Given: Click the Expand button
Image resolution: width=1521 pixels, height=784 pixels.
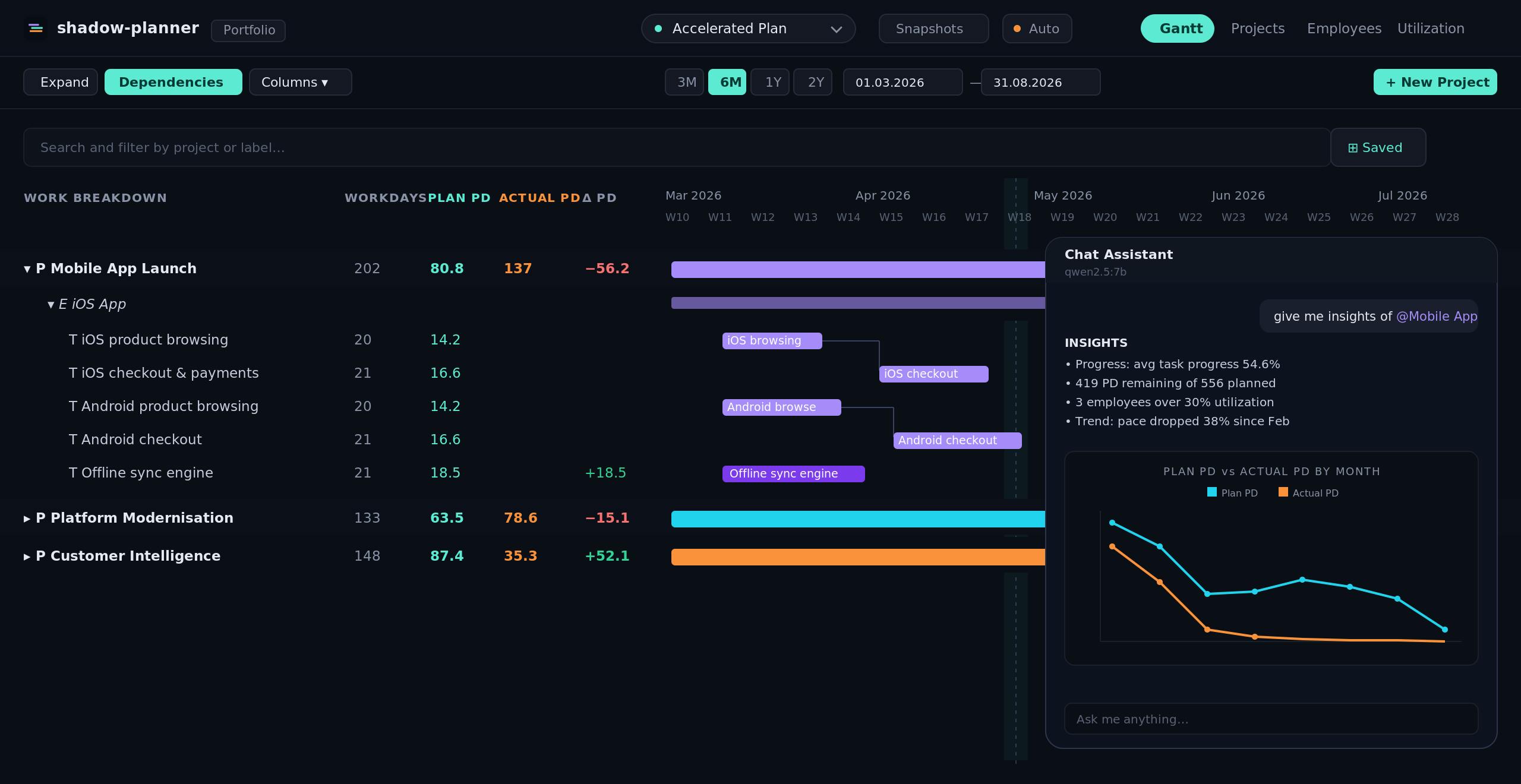Looking at the screenshot, I should coord(61,82).
